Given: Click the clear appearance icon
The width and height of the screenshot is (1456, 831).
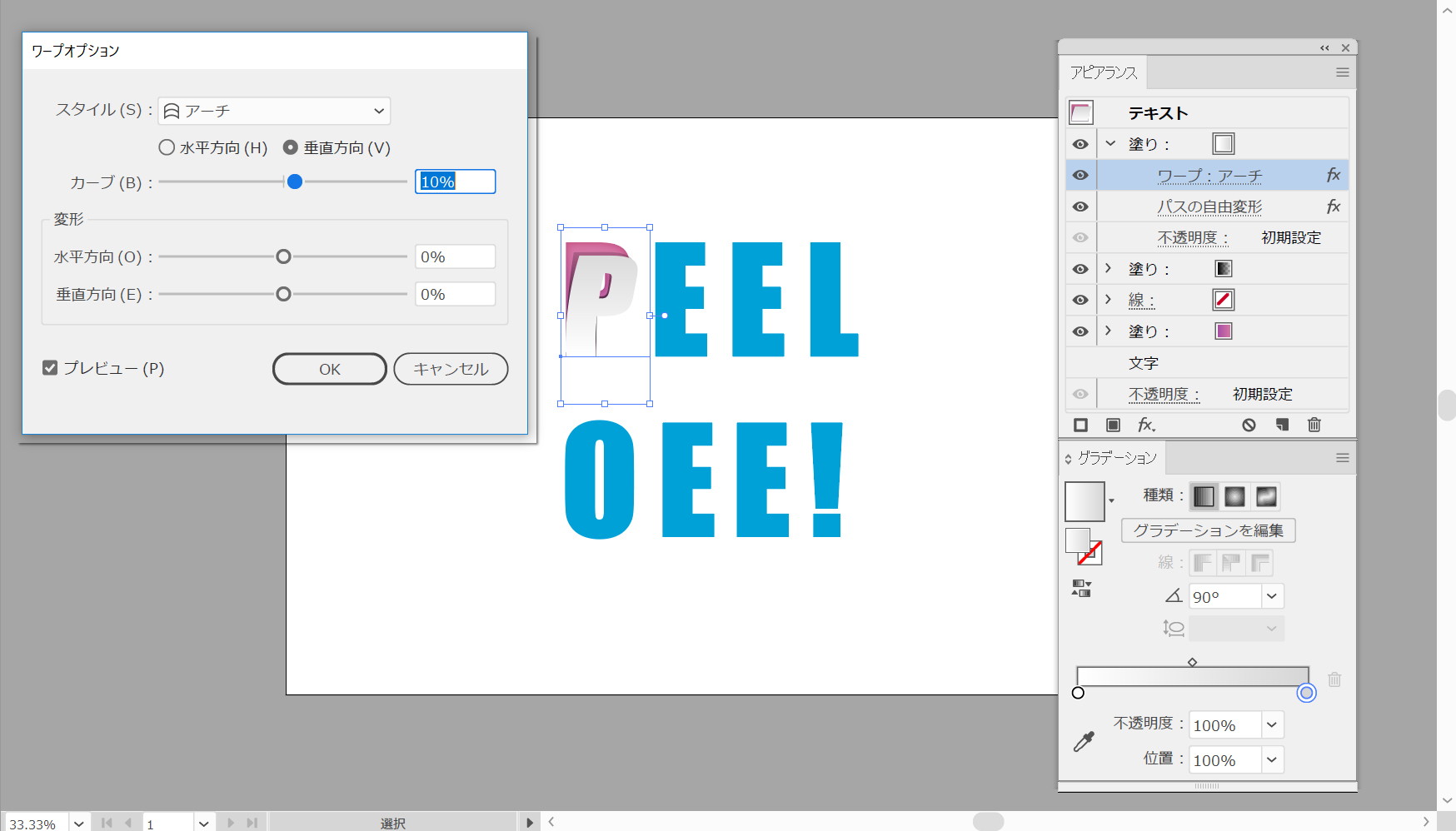Looking at the screenshot, I should coord(1249,425).
